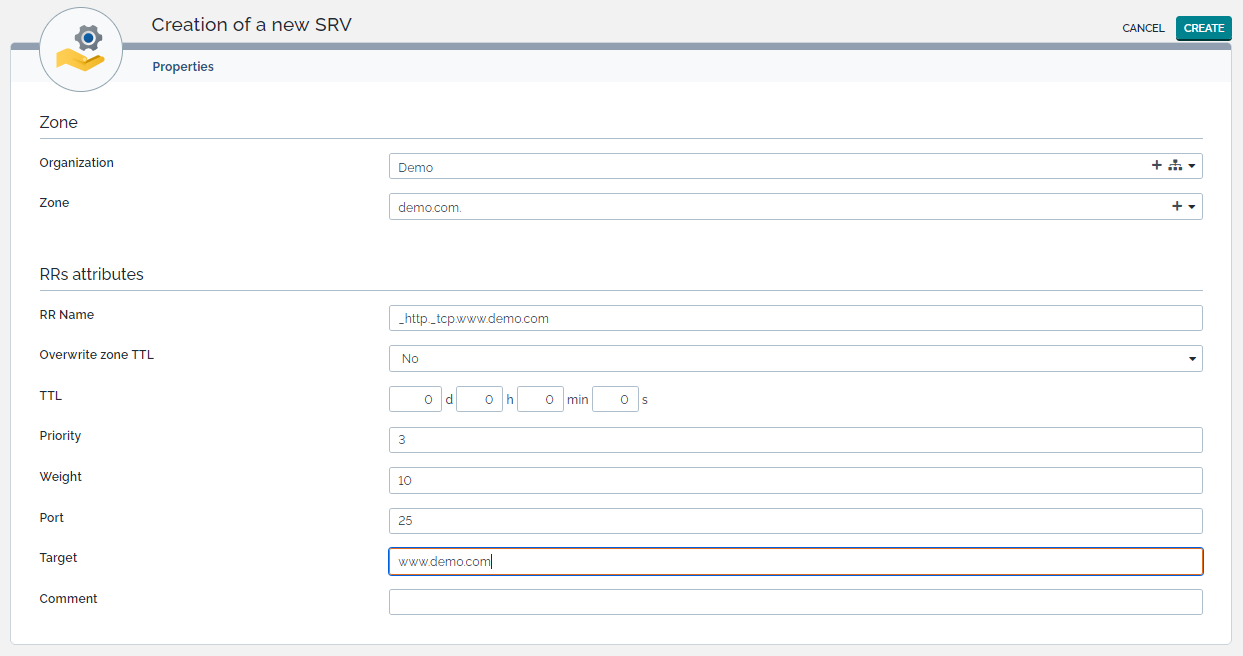Expand the Organization dropdown arrow
This screenshot has width=1243, height=656.
[x=1192, y=167]
